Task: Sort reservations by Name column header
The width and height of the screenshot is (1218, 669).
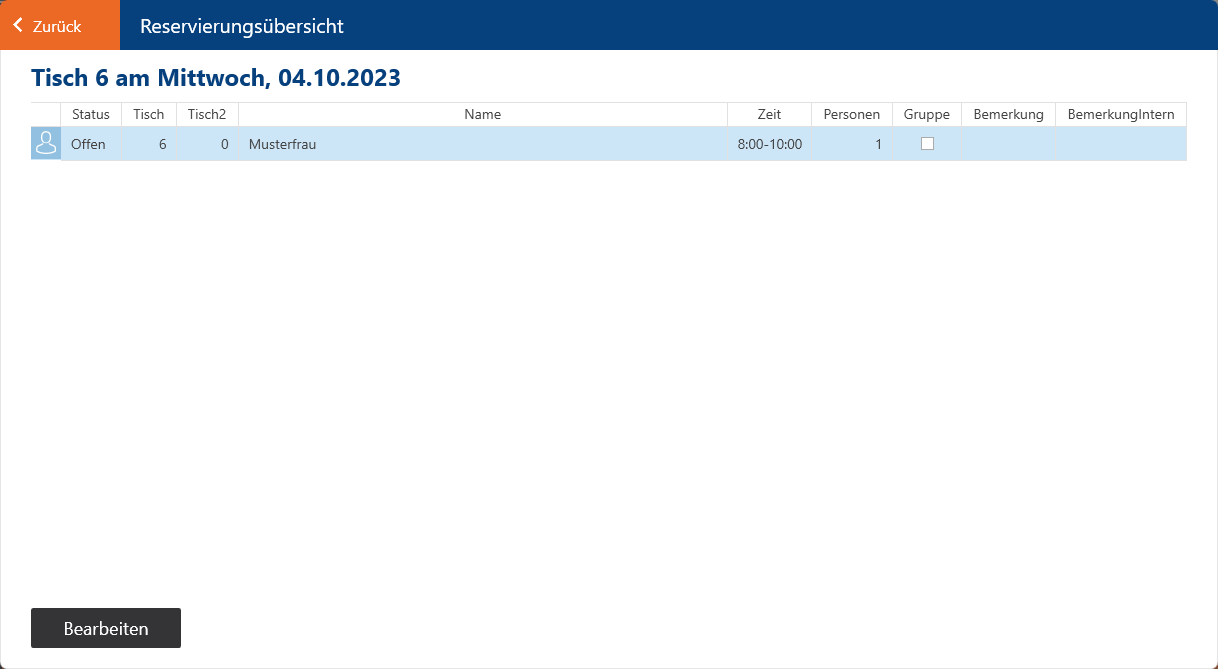Action: (482, 115)
